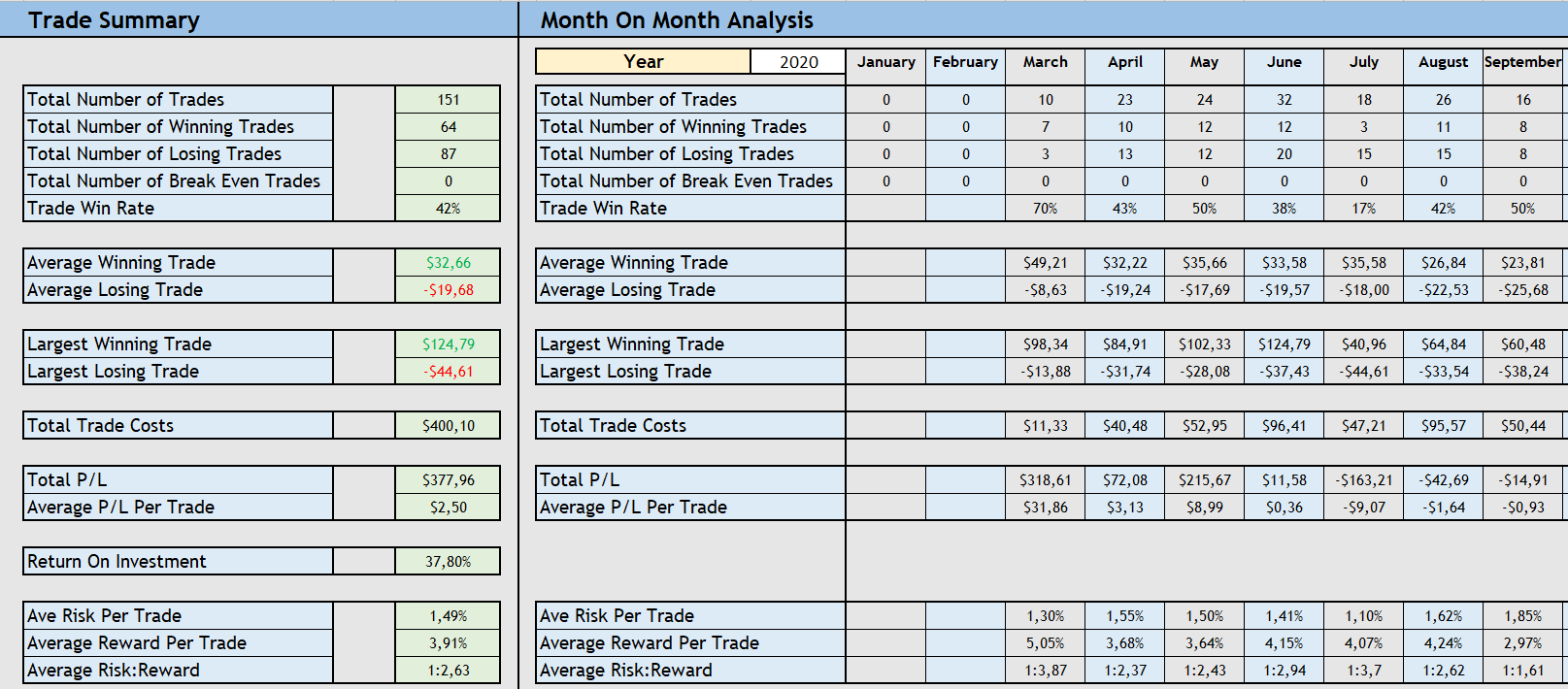Click the Month On Month Analysis heading
The width and height of the screenshot is (1568, 689).
tap(677, 20)
